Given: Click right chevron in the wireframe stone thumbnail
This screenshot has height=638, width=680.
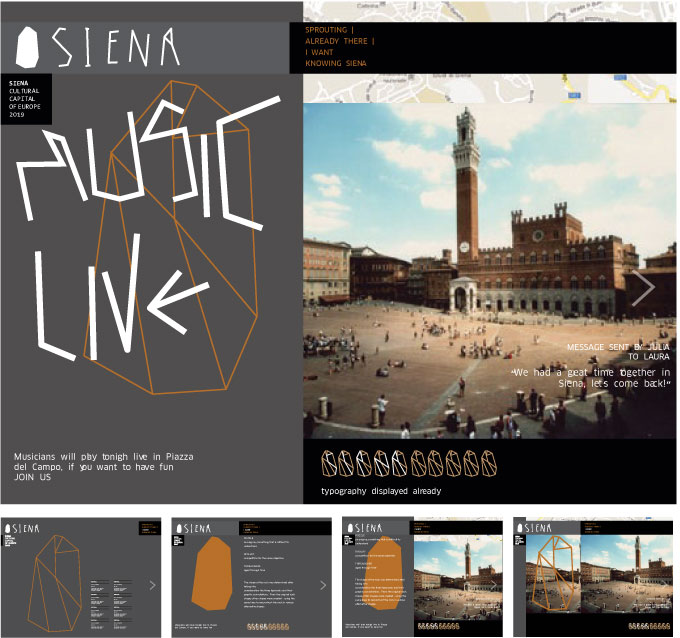Looking at the screenshot, I should pos(152,586).
